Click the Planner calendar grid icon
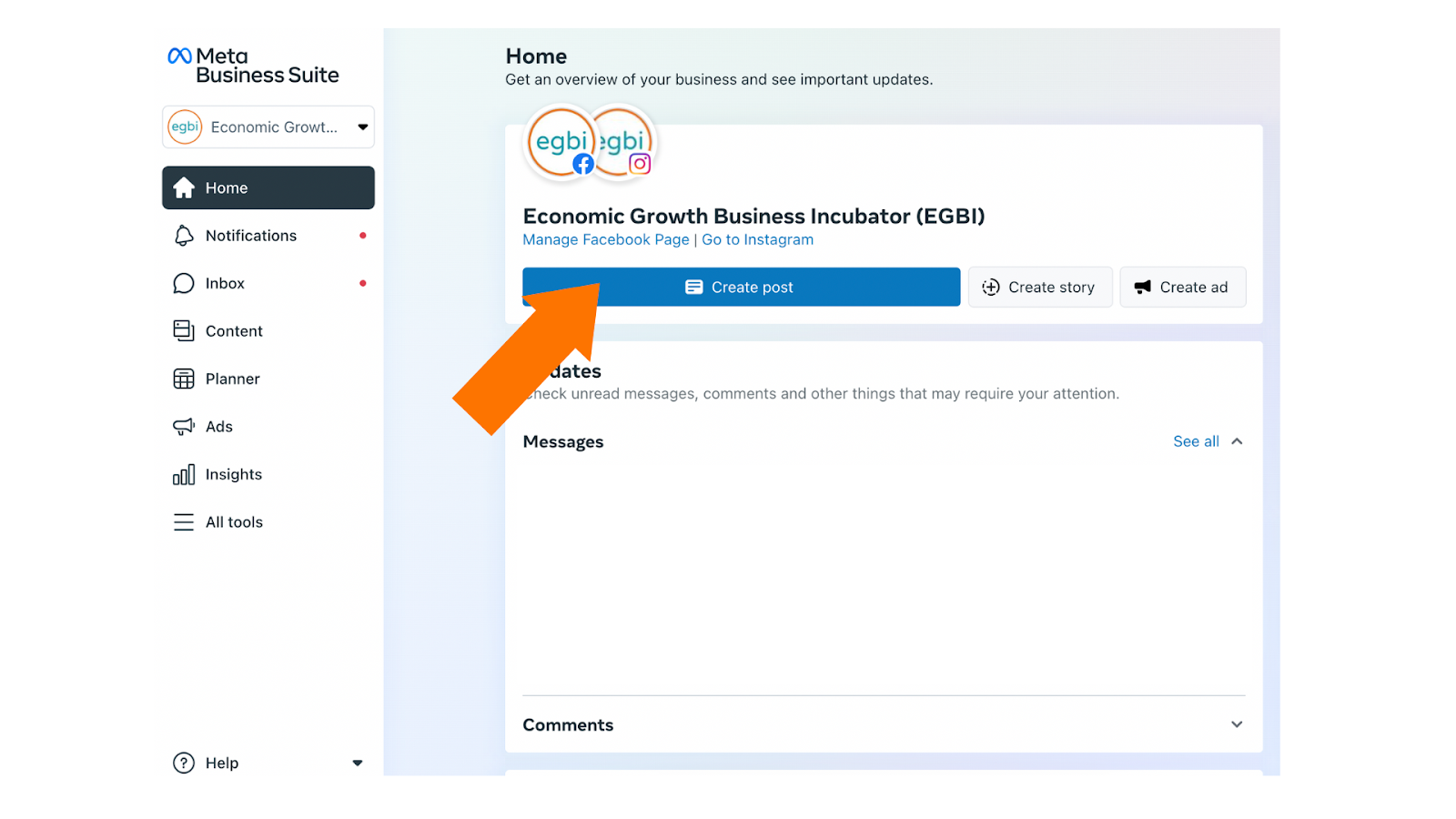The width and height of the screenshot is (1456, 819). pyautogui.click(x=184, y=379)
